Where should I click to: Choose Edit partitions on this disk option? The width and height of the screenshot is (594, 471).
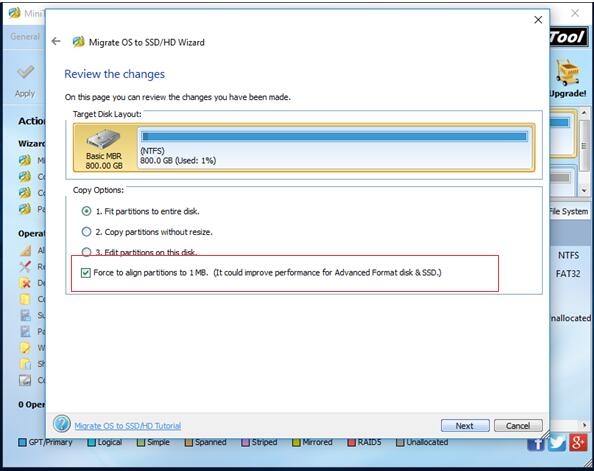coord(86,252)
